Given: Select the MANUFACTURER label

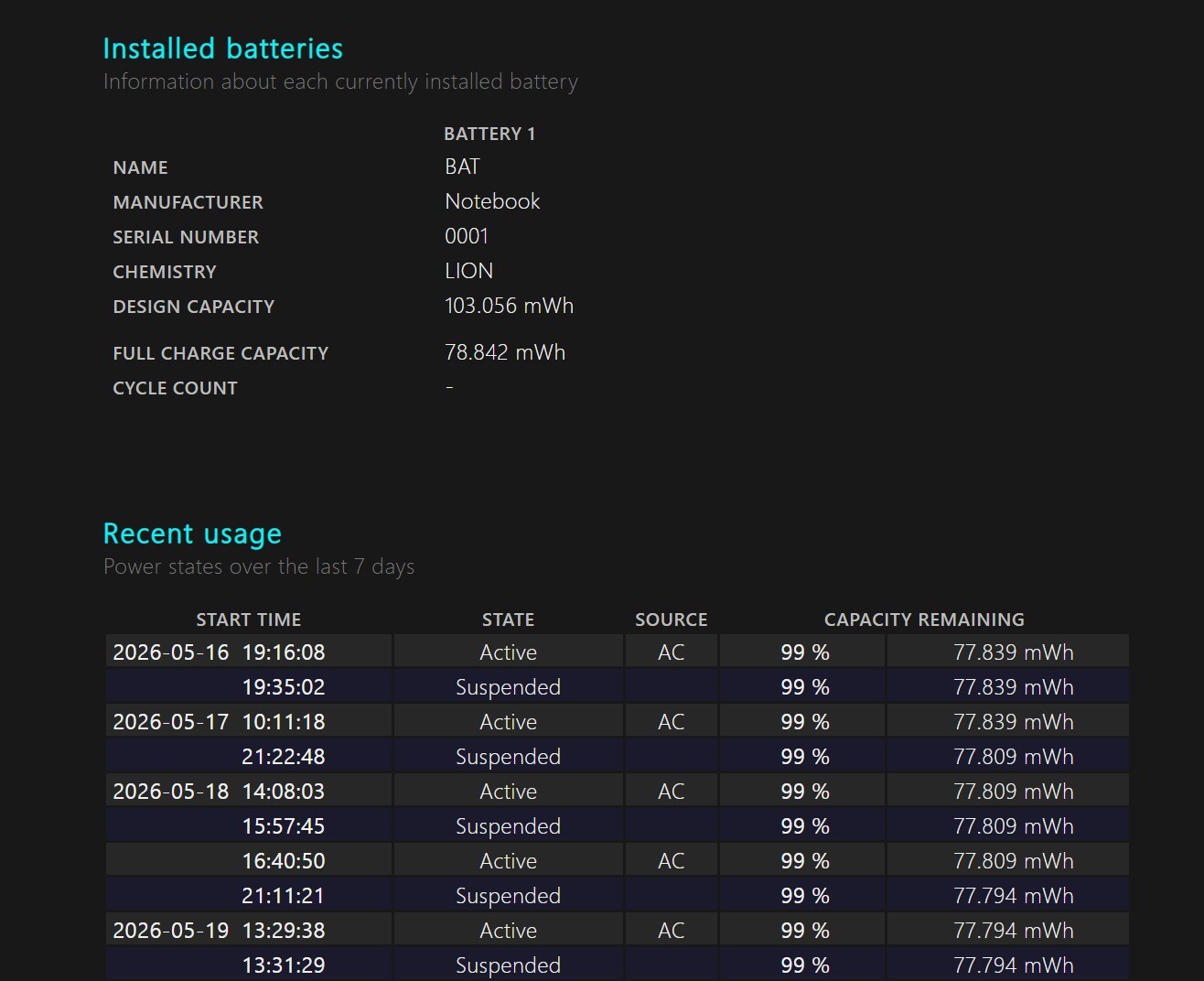Looking at the screenshot, I should coord(188,202).
